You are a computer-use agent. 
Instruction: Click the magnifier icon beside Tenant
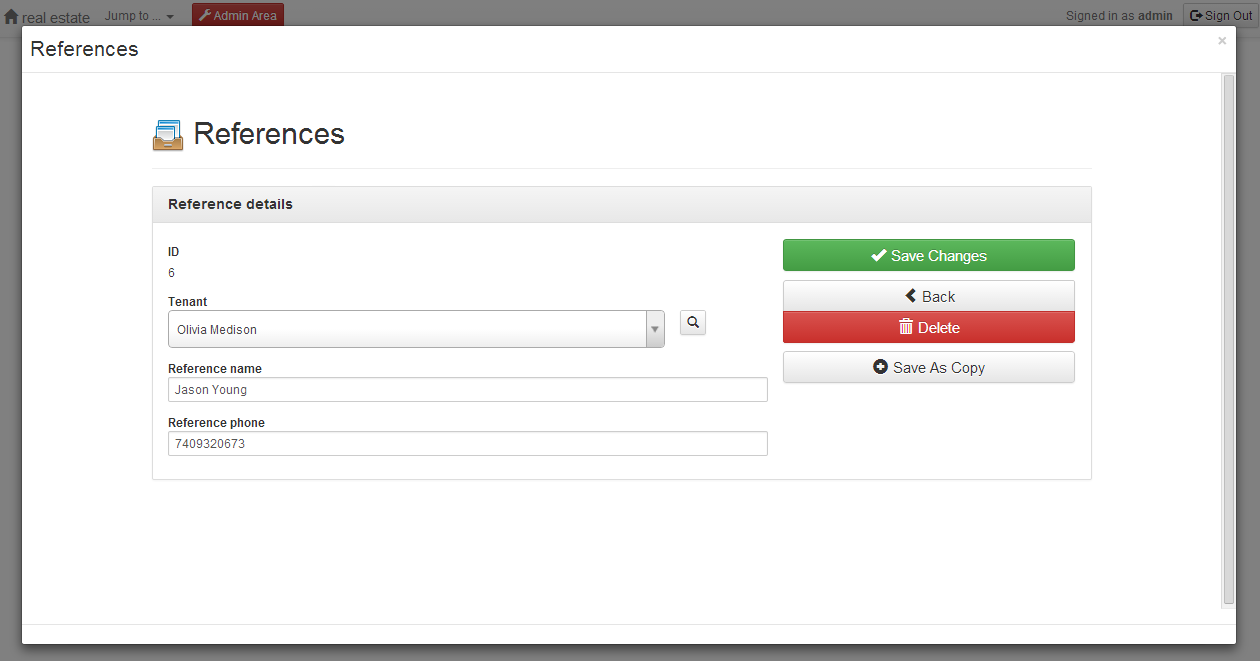point(693,322)
